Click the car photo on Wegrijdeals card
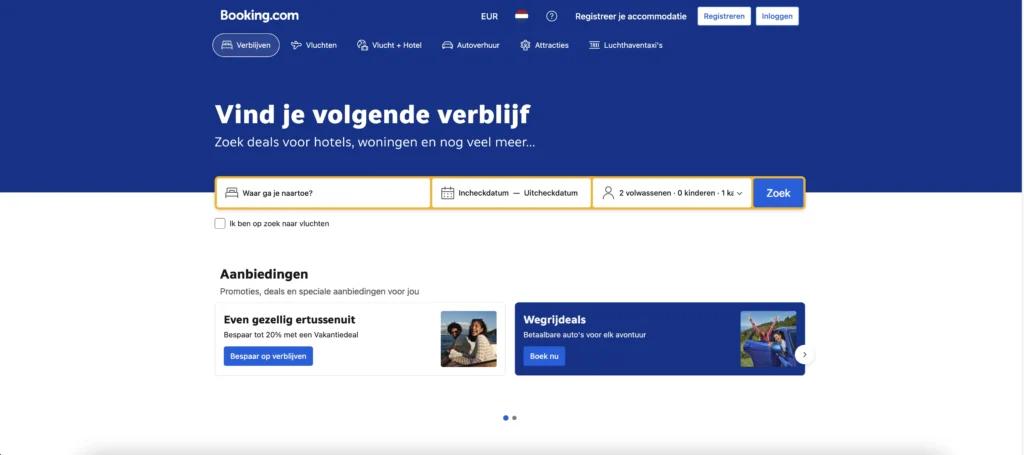Screen dimensions: 1024x455 pos(768,339)
